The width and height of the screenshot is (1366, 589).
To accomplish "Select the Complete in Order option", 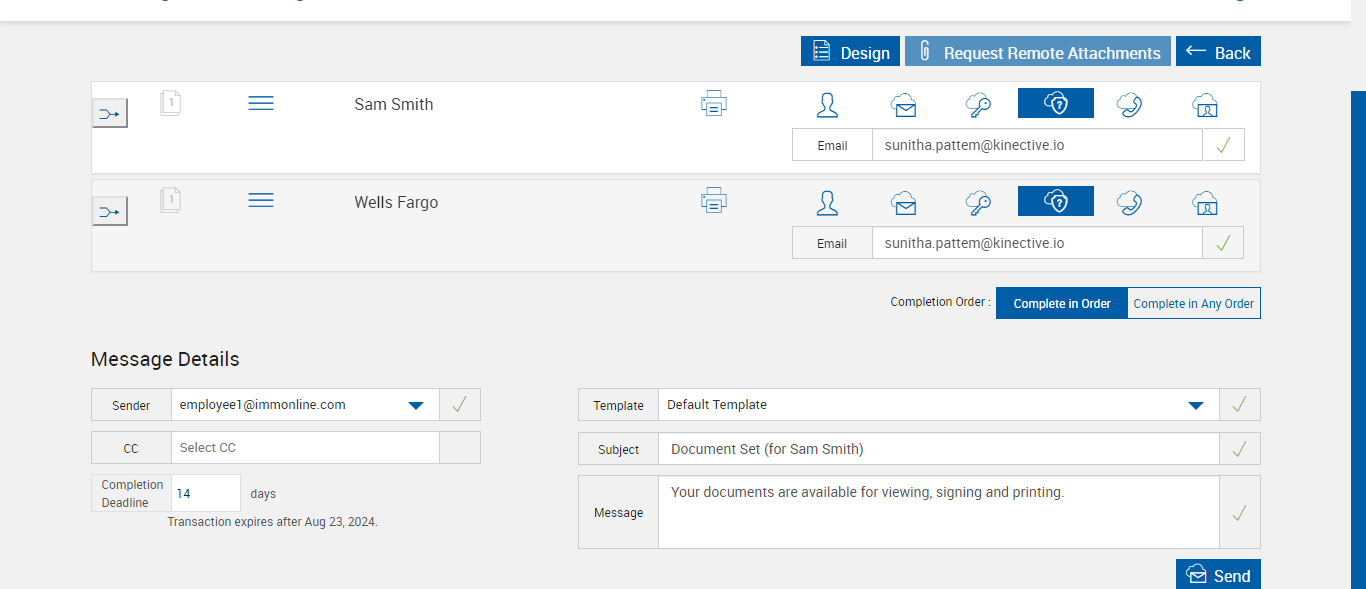I will [x=1062, y=304].
